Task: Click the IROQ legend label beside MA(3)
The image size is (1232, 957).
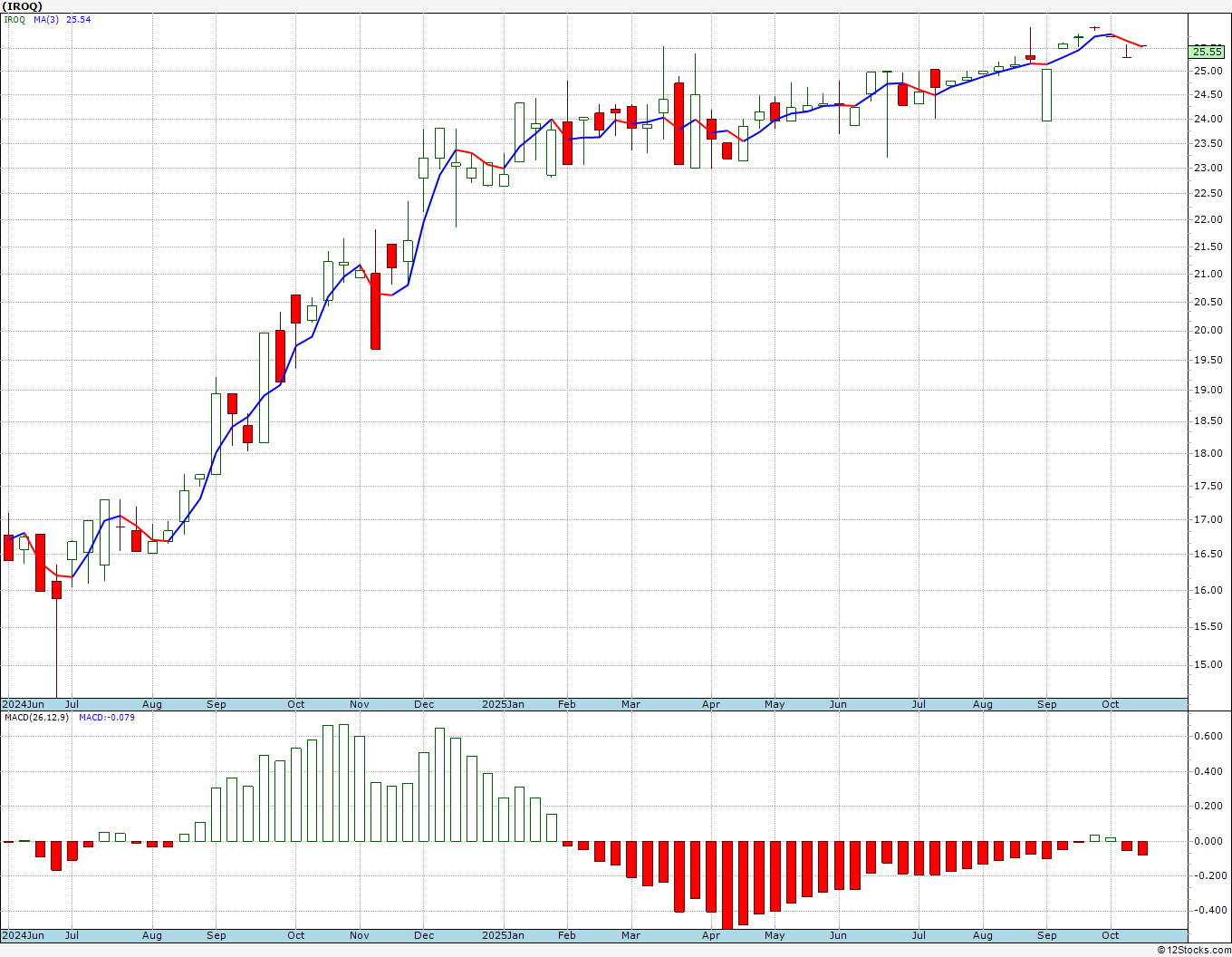Action: tap(14, 19)
